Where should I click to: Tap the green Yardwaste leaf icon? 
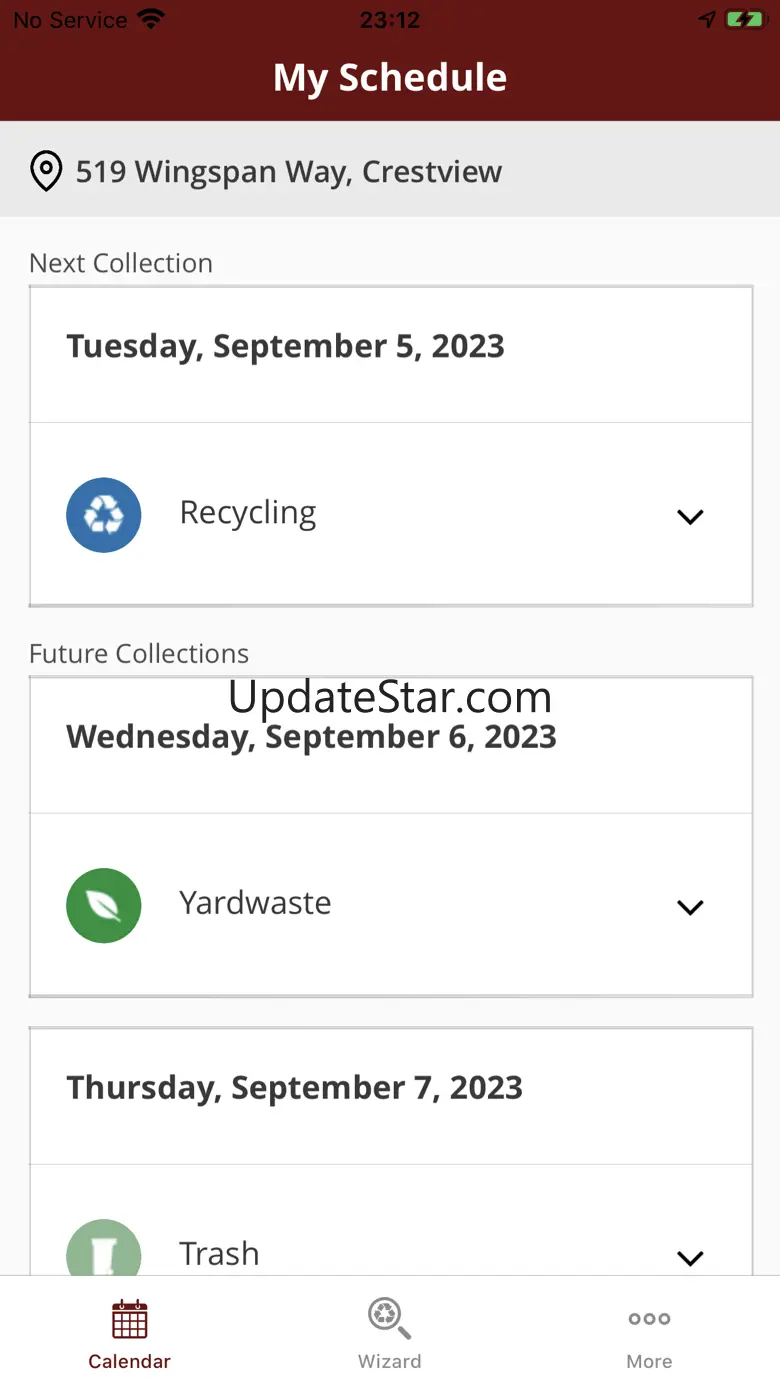point(104,906)
